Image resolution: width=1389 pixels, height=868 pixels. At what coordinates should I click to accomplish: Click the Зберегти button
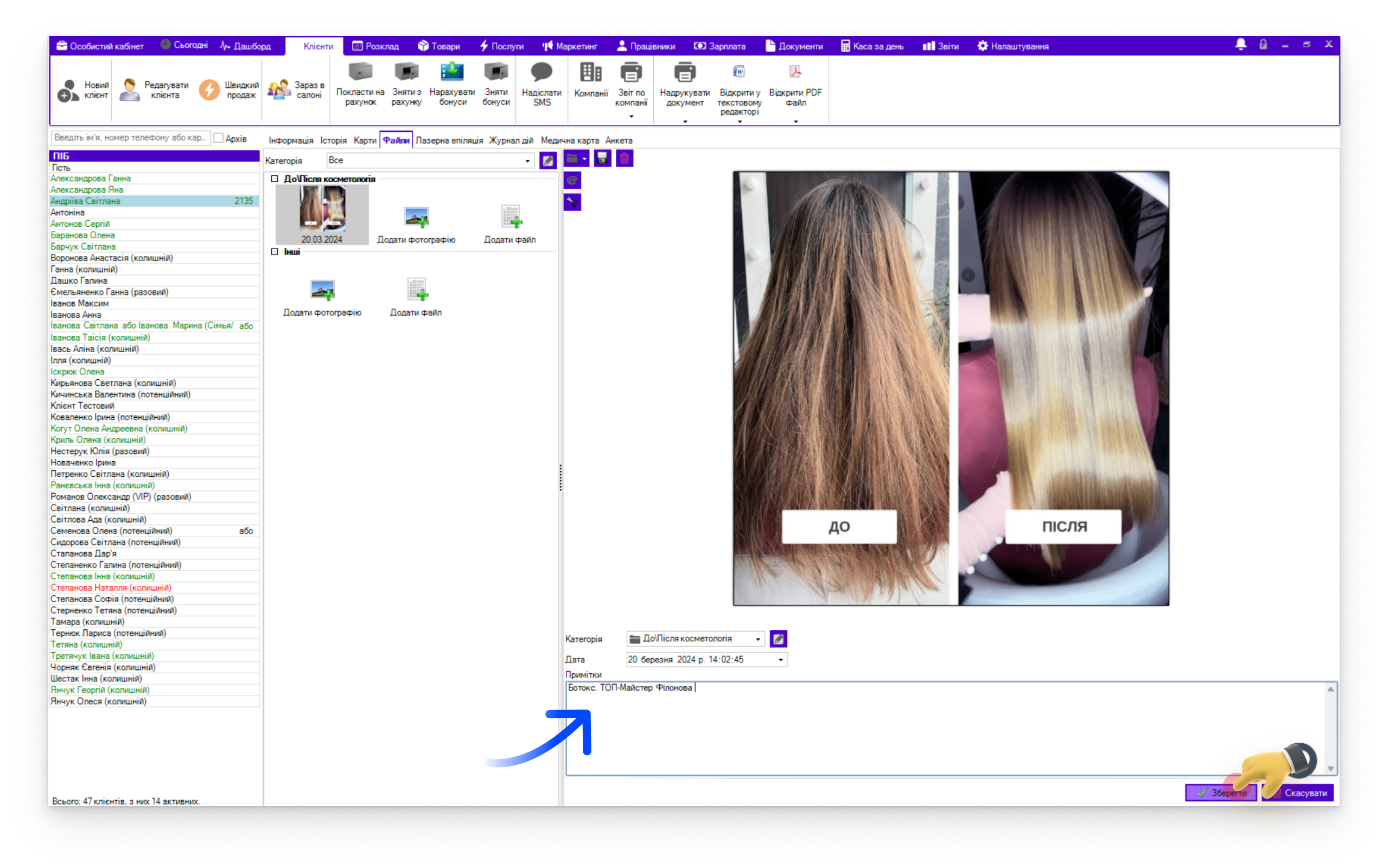click(1221, 793)
